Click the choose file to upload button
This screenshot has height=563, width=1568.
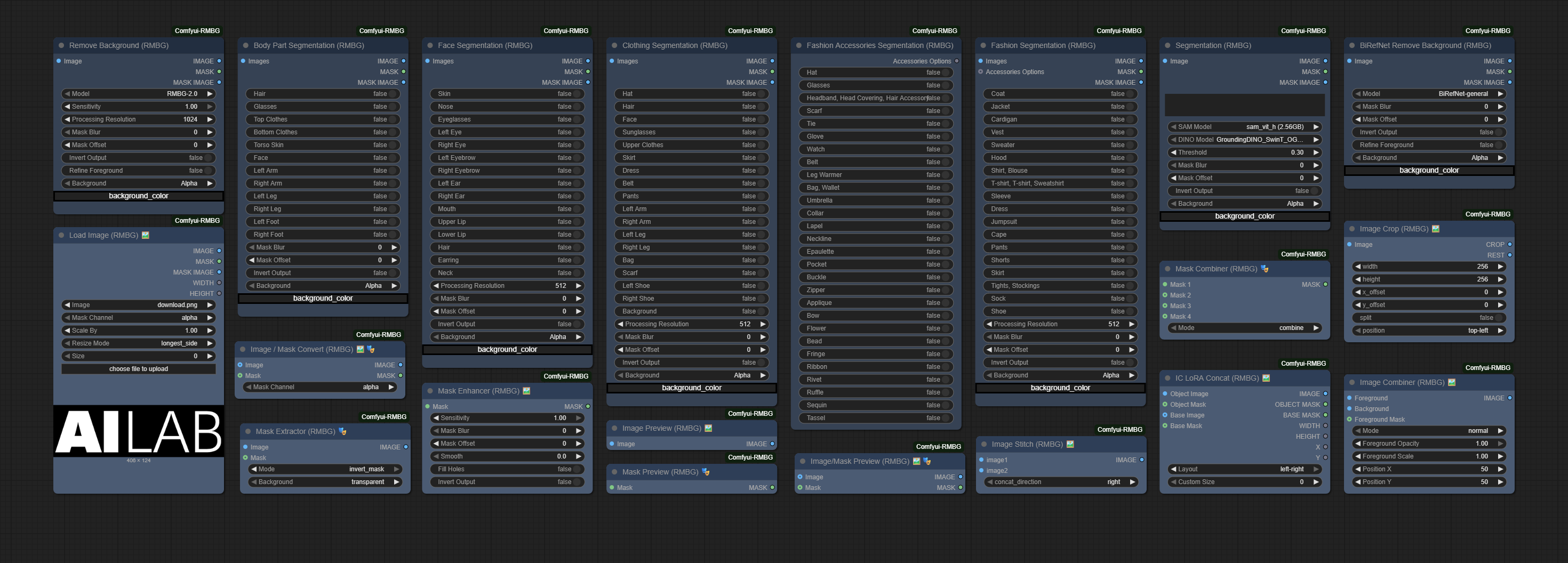(x=138, y=369)
